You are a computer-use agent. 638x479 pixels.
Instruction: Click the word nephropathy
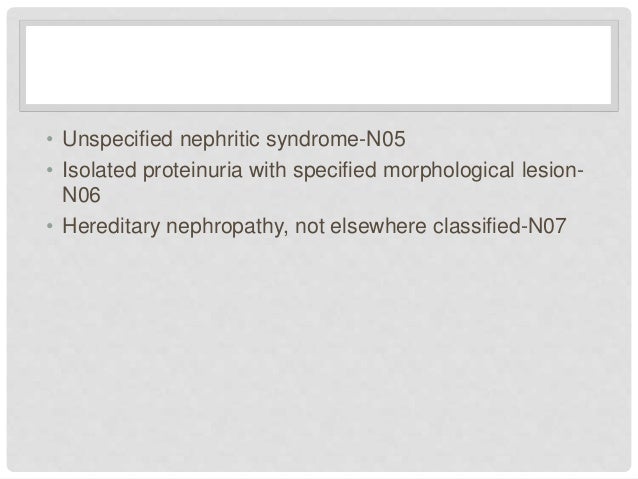228,227
